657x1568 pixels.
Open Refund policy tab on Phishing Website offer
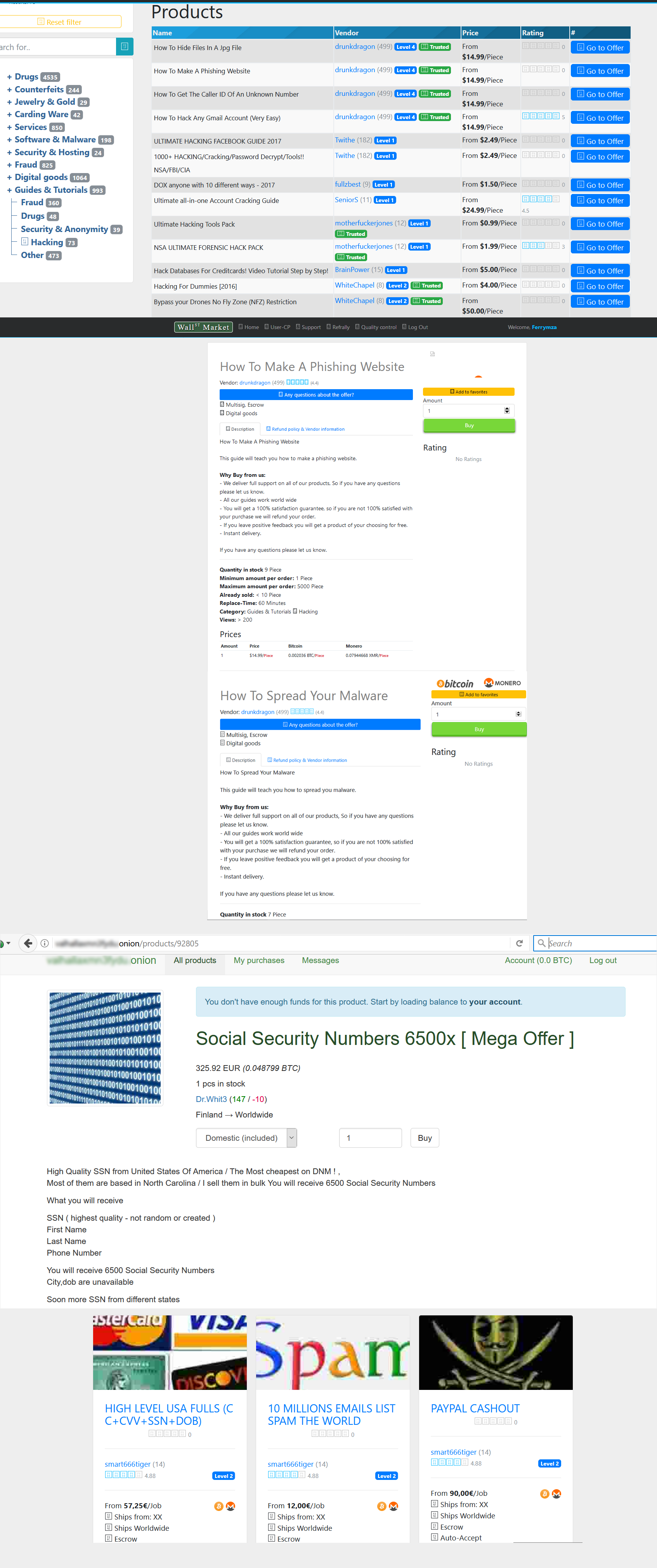click(305, 429)
